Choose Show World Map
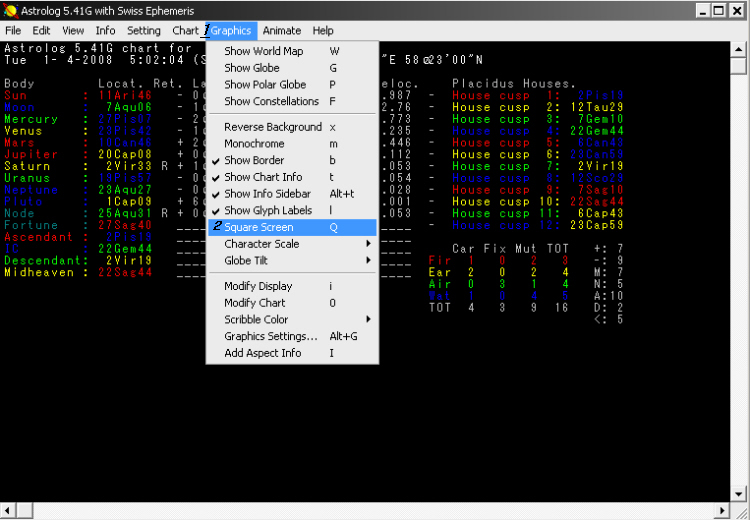The height and width of the screenshot is (520, 750). 292,51
